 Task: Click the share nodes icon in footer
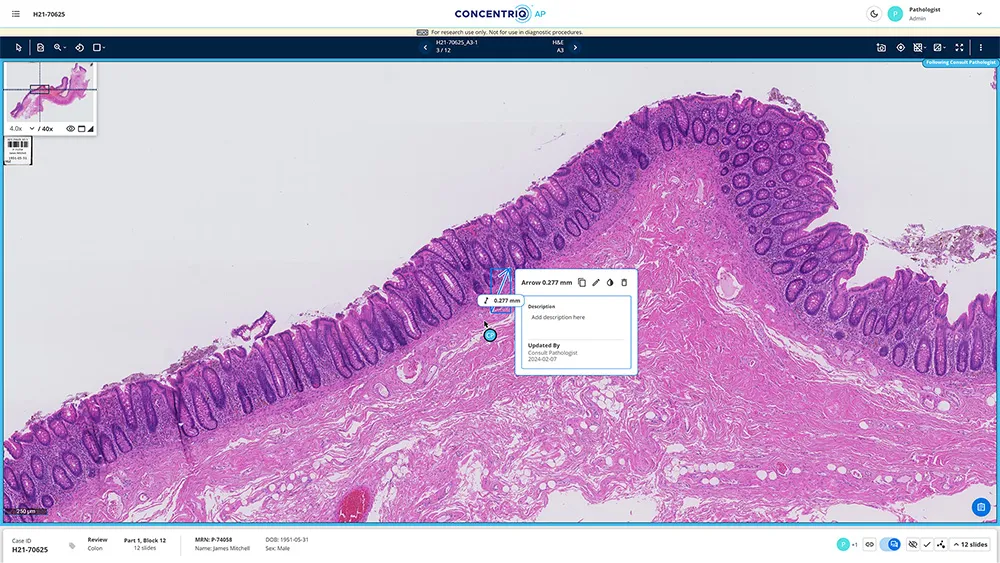(941, 545)
